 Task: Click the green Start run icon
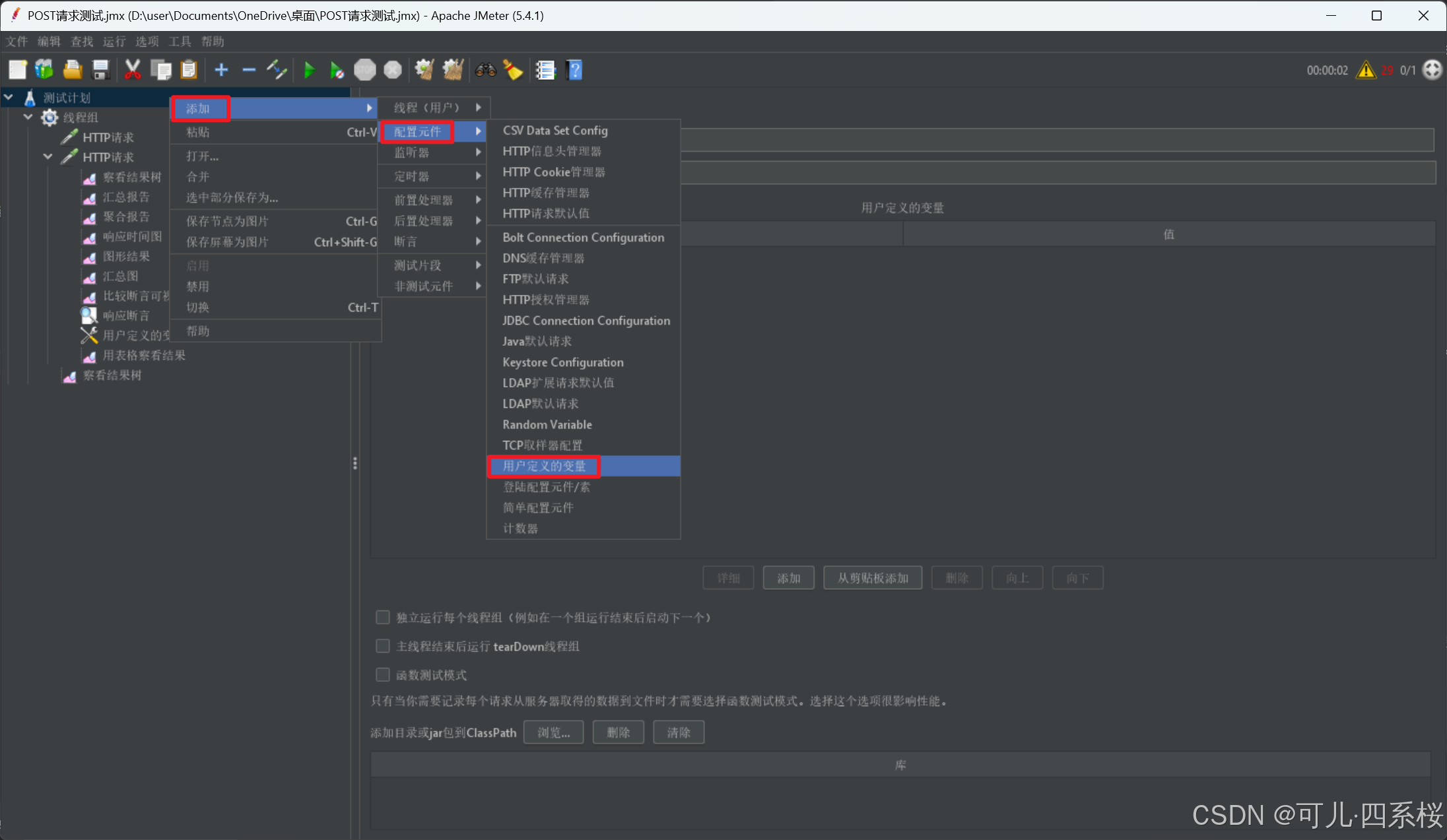click(x=309, y=70)
